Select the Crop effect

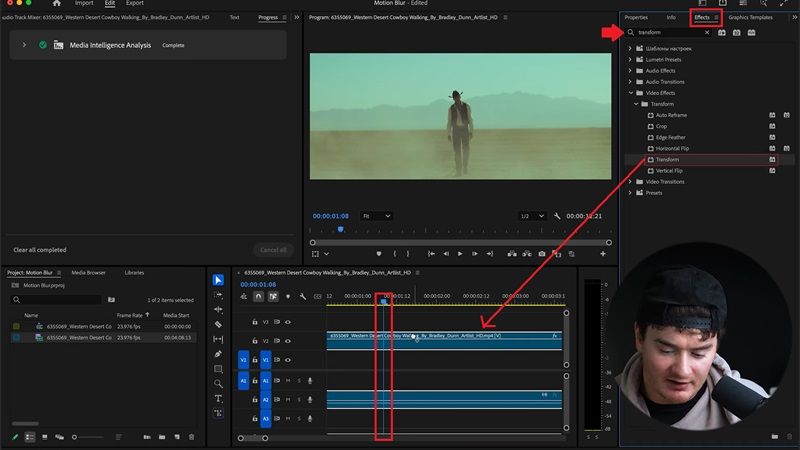[661, 126]
